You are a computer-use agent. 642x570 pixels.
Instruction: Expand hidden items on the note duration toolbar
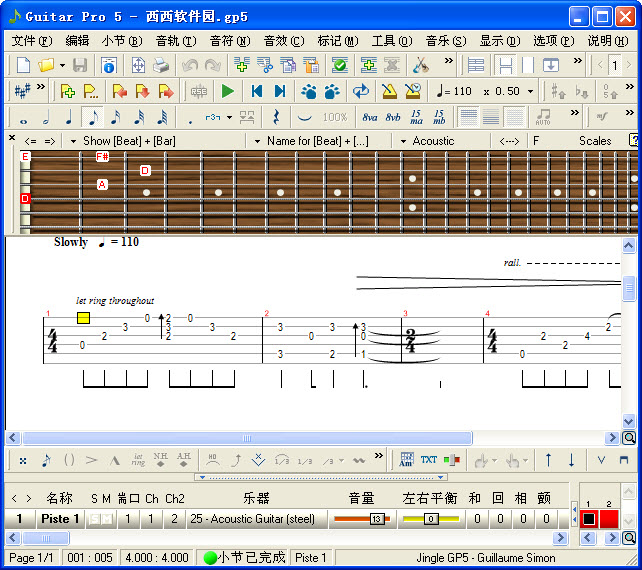pyautogui.click(x=575, y=112)
